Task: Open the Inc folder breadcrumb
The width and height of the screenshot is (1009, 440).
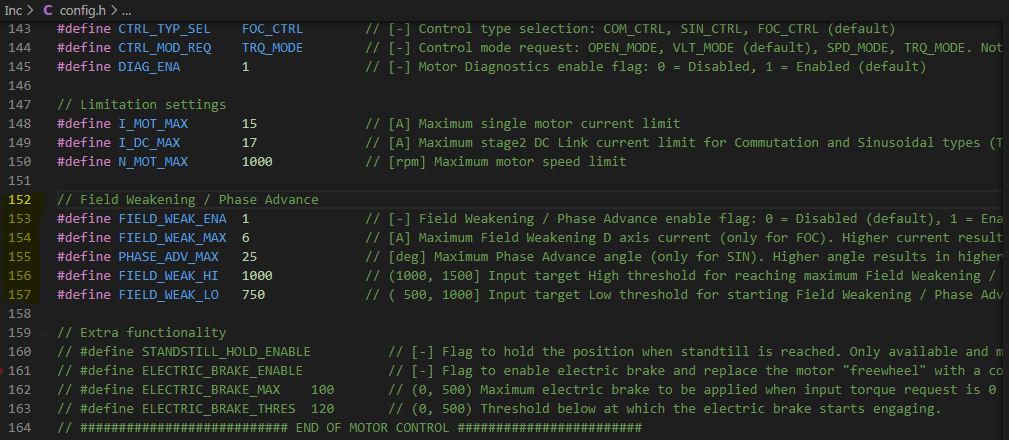Action: tap(14, 9)
